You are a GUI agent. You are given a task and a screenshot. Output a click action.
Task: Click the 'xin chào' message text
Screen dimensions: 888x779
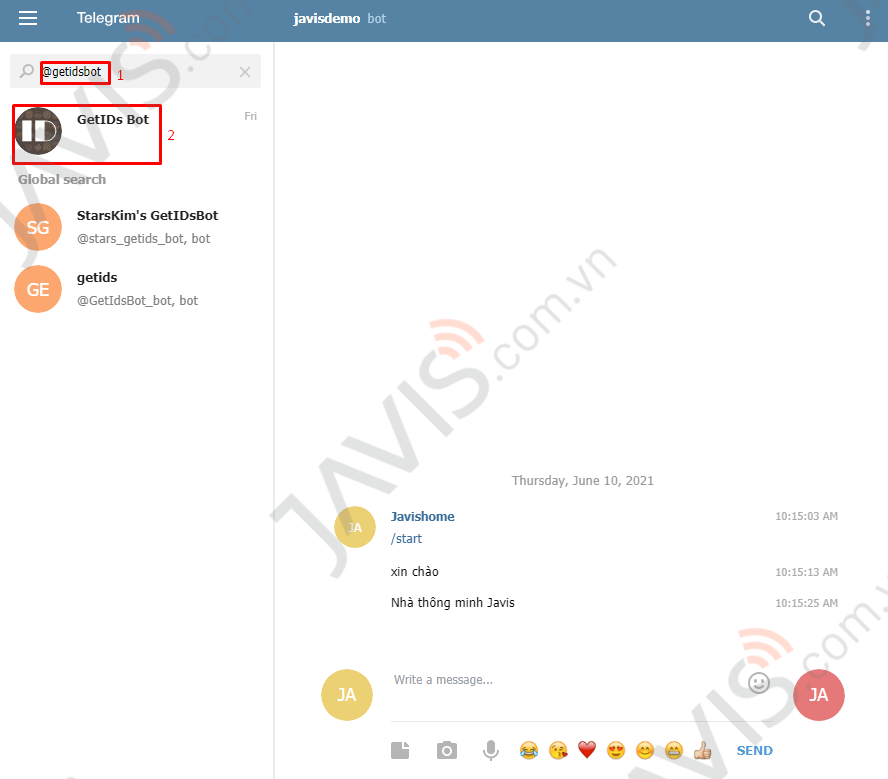click(415, 572)
